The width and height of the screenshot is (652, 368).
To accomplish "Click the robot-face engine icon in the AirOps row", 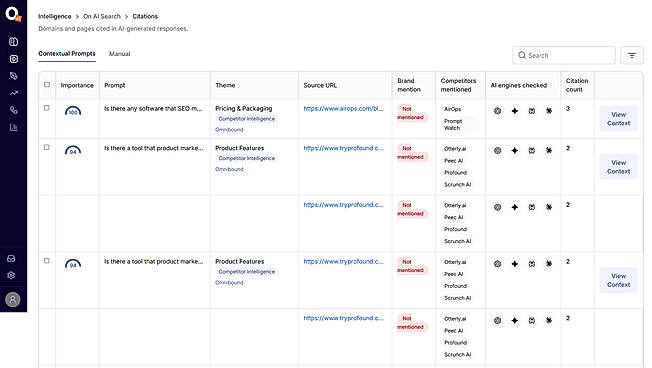I will point(531,111).
